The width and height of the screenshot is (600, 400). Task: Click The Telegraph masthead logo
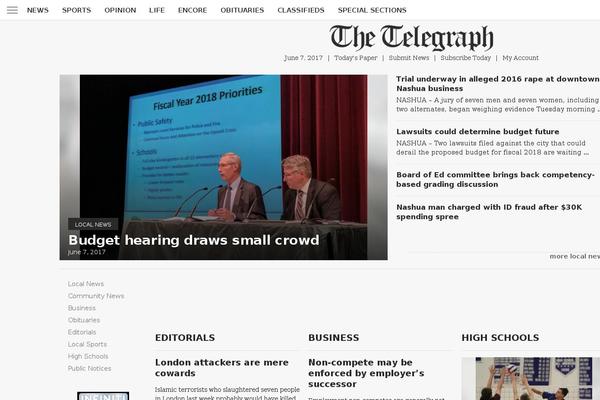click(x=411, y=38)
